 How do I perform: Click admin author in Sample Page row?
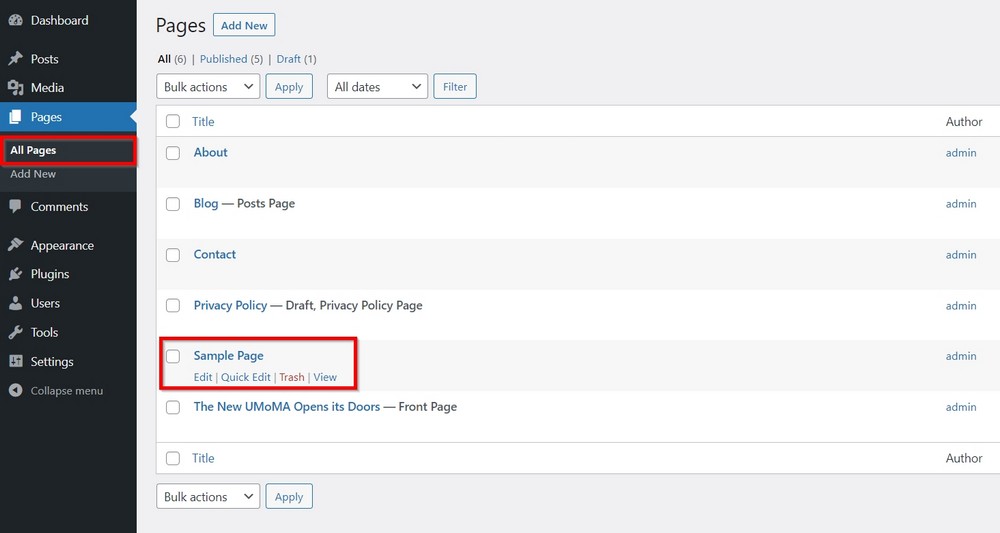961,356
